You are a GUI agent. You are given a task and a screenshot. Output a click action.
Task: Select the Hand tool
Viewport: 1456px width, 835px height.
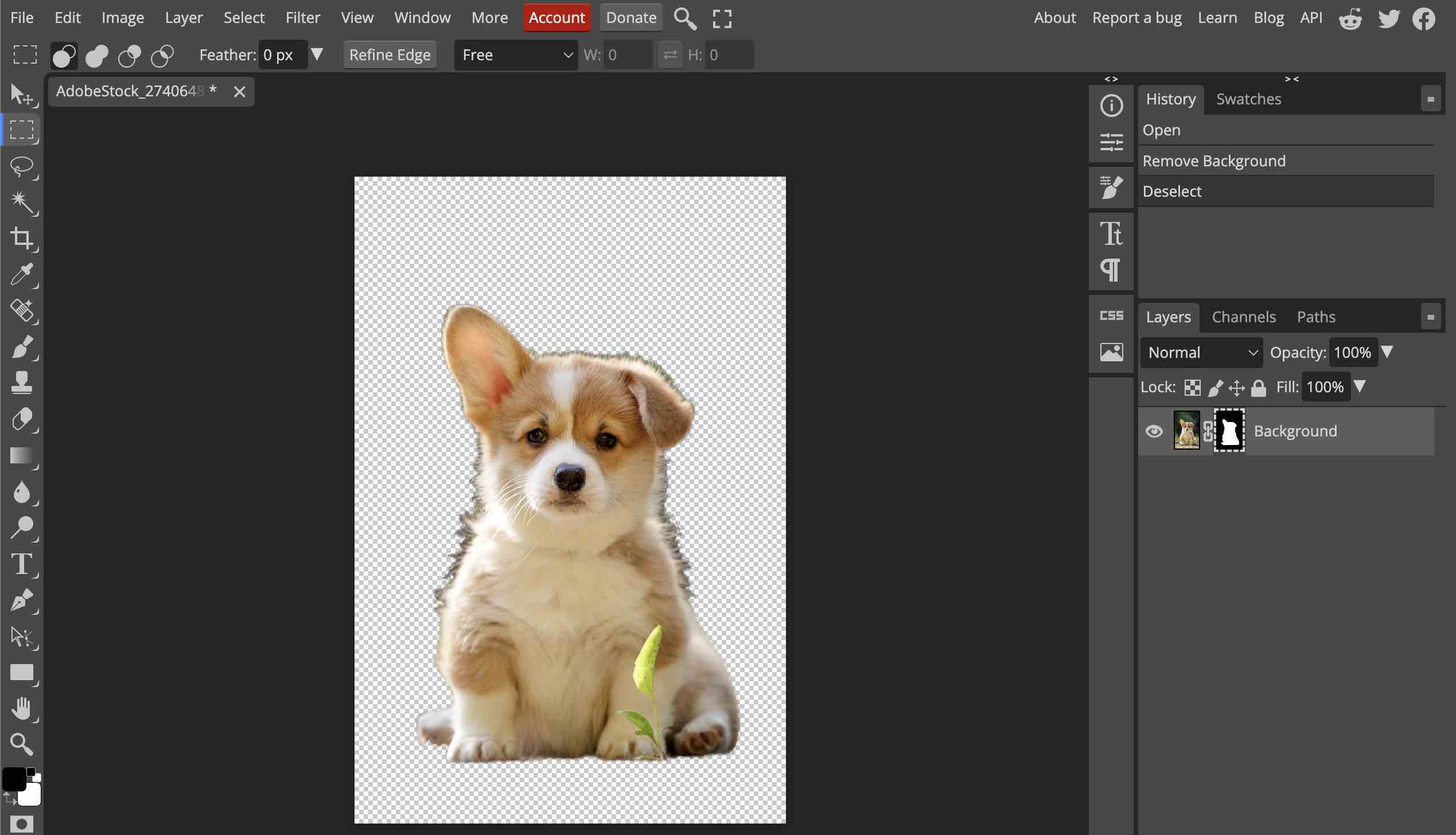22,708
